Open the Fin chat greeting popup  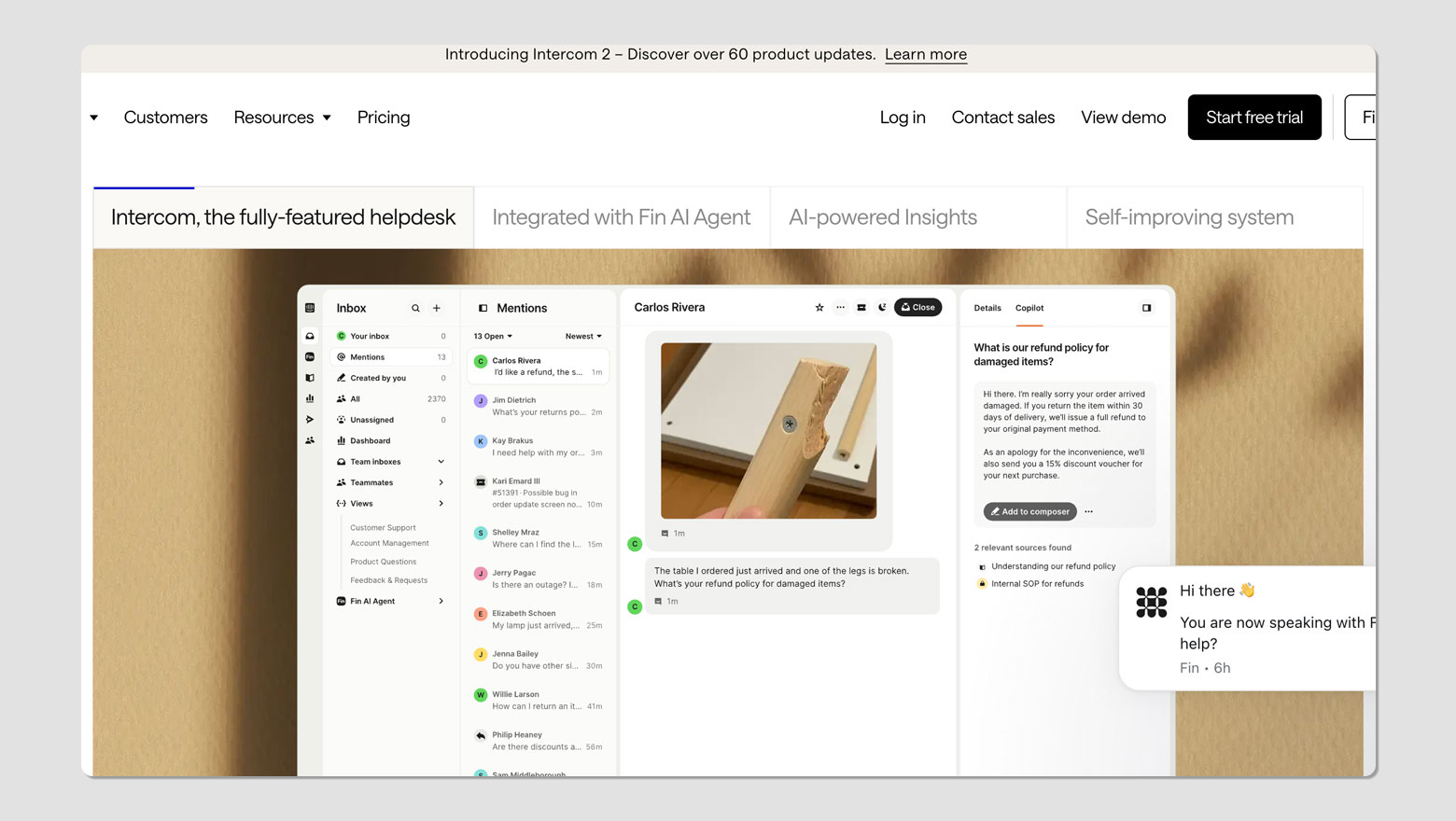[x=1248, y=628]
